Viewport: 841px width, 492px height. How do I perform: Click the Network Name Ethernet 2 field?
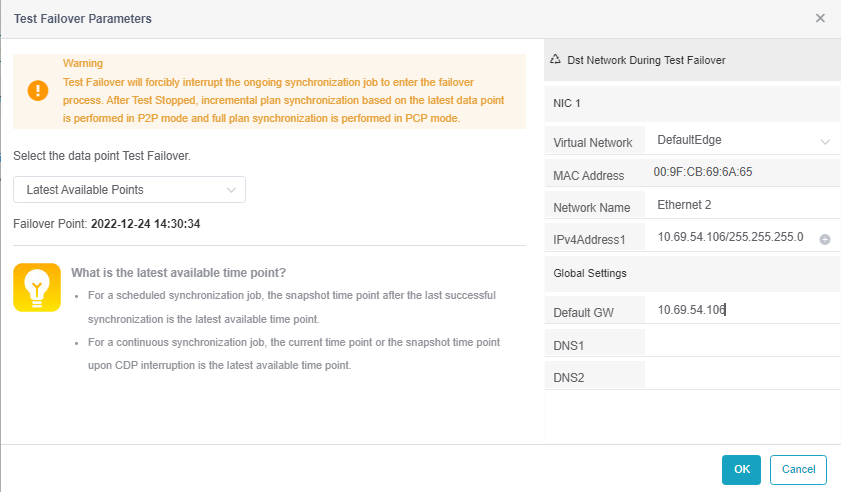pos(742,204)
